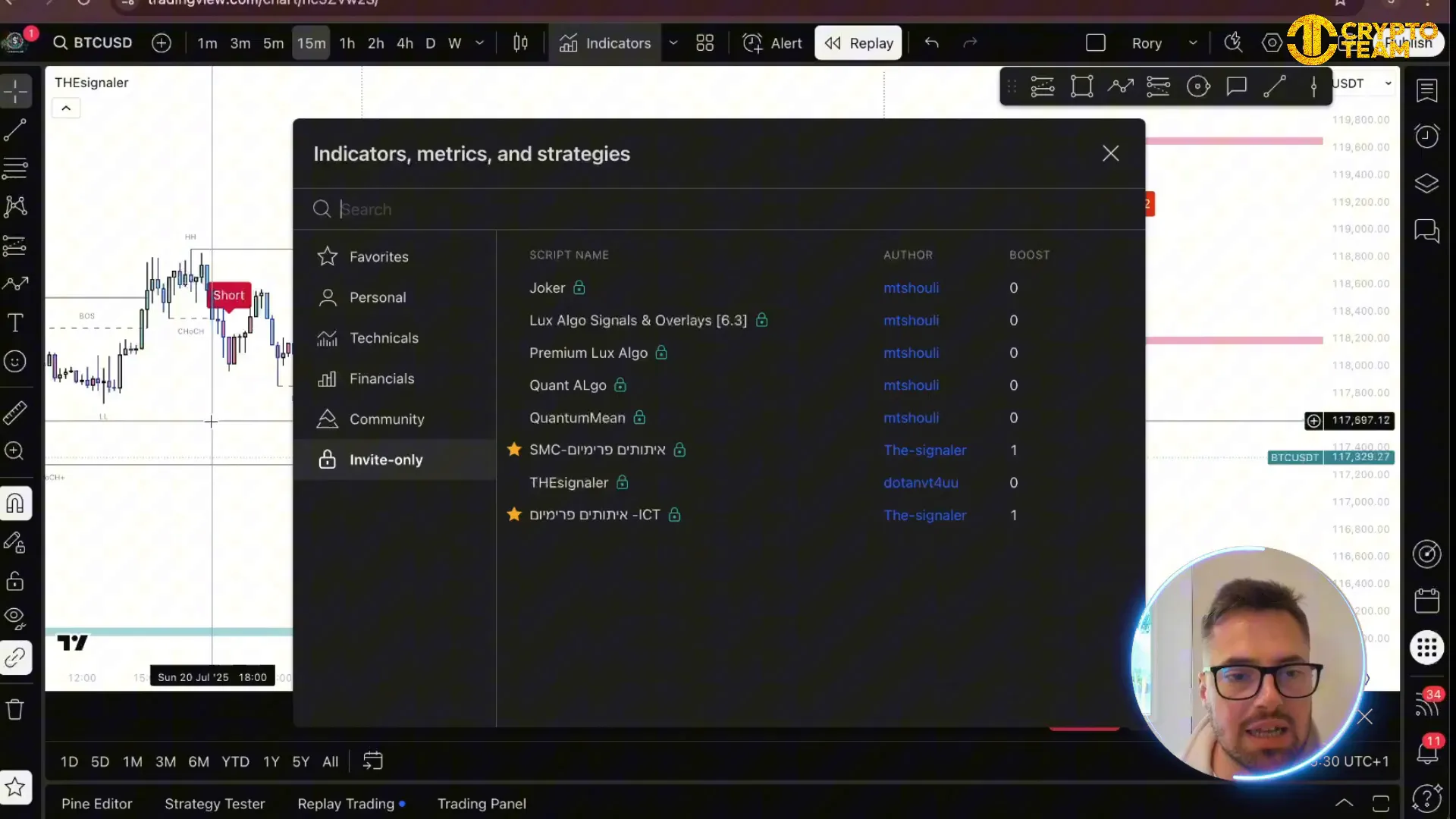Open the BTCUSD symbol search
This screenshot has width=1456, height=819.
point(93,42)
